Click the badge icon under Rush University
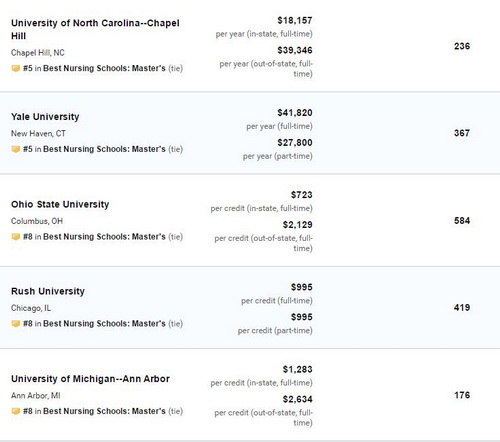500x442 pixels. 15,324
